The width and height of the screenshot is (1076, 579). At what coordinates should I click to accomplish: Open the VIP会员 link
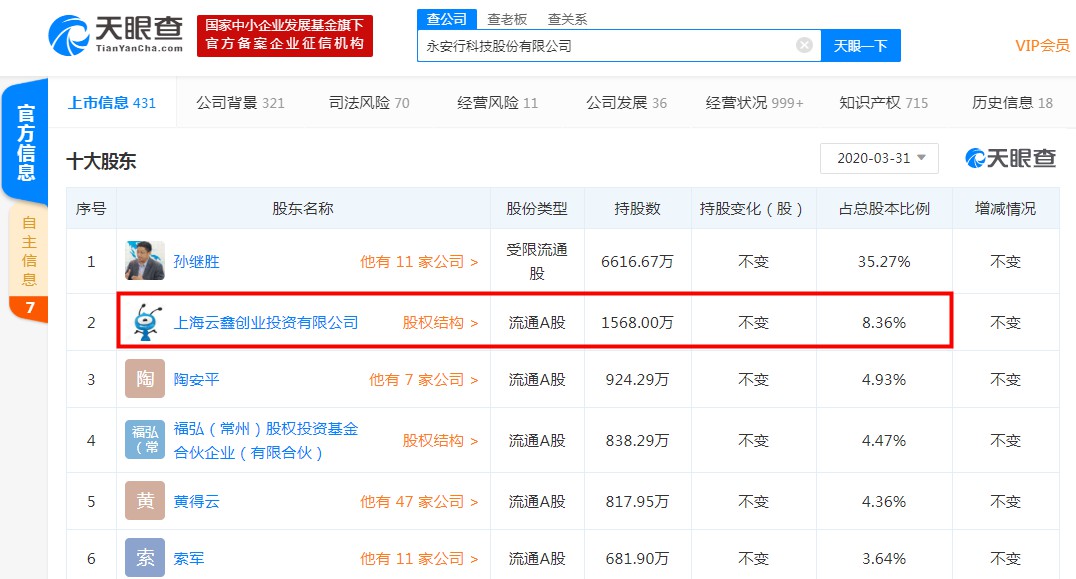coord(1042,46)
